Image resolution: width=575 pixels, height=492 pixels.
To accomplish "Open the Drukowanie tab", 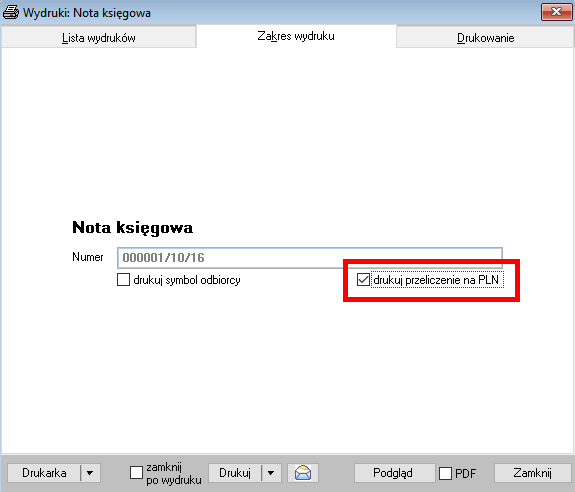I will [485, 38].
